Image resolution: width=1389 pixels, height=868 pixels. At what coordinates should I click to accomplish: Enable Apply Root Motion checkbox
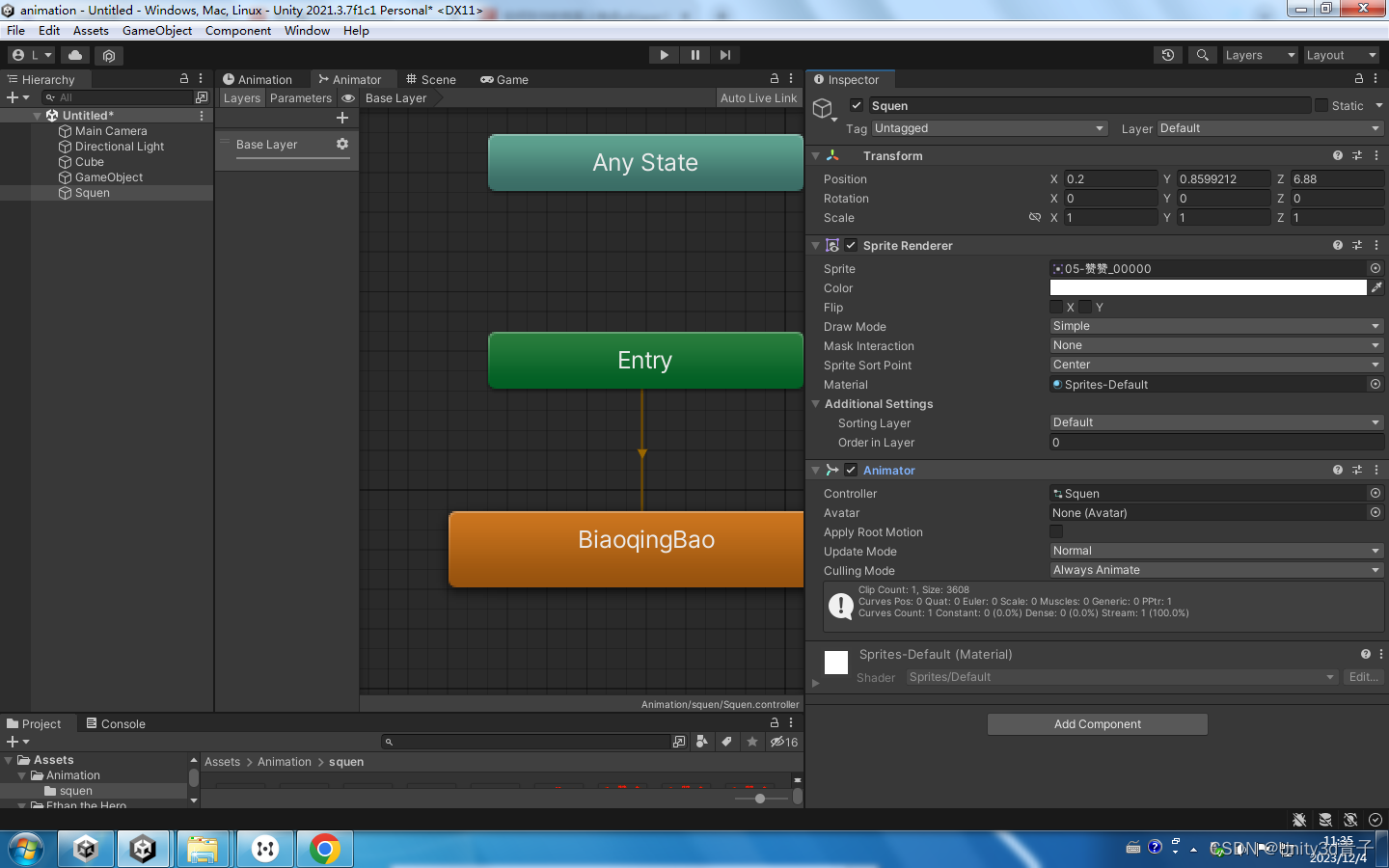[x=1056, y=531]
